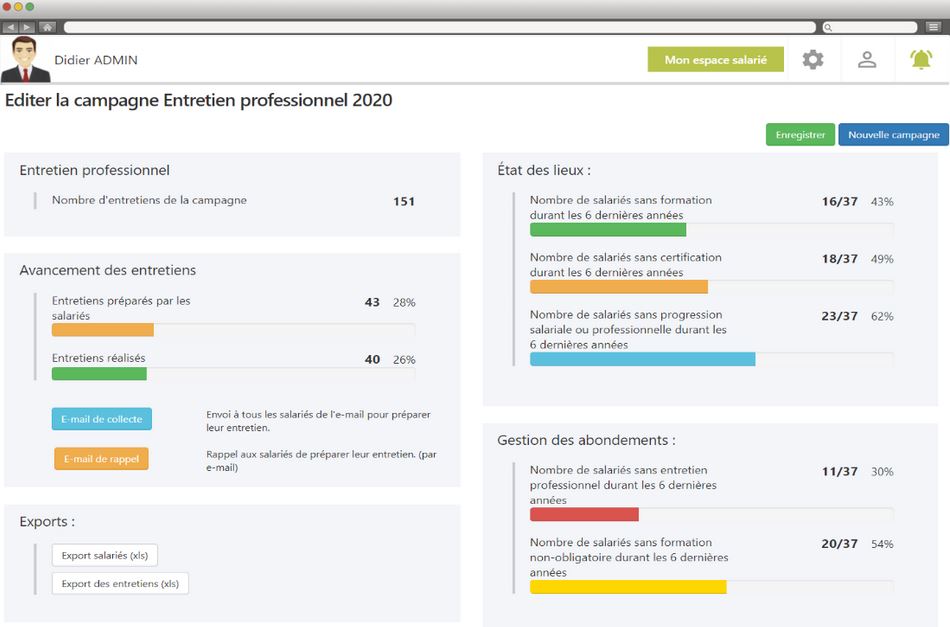Click prepared interviews count 43
950x627 pixels.
[x=372, y=302]
